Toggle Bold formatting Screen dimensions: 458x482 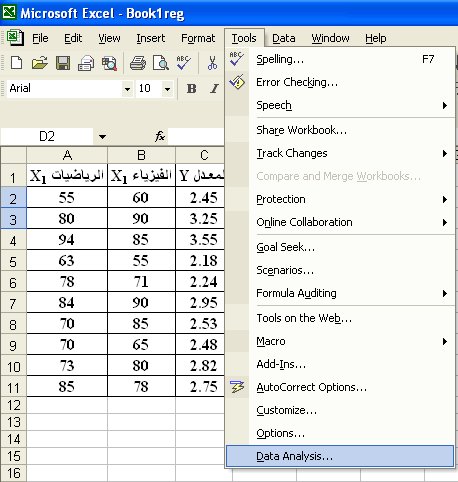point(191,89)
